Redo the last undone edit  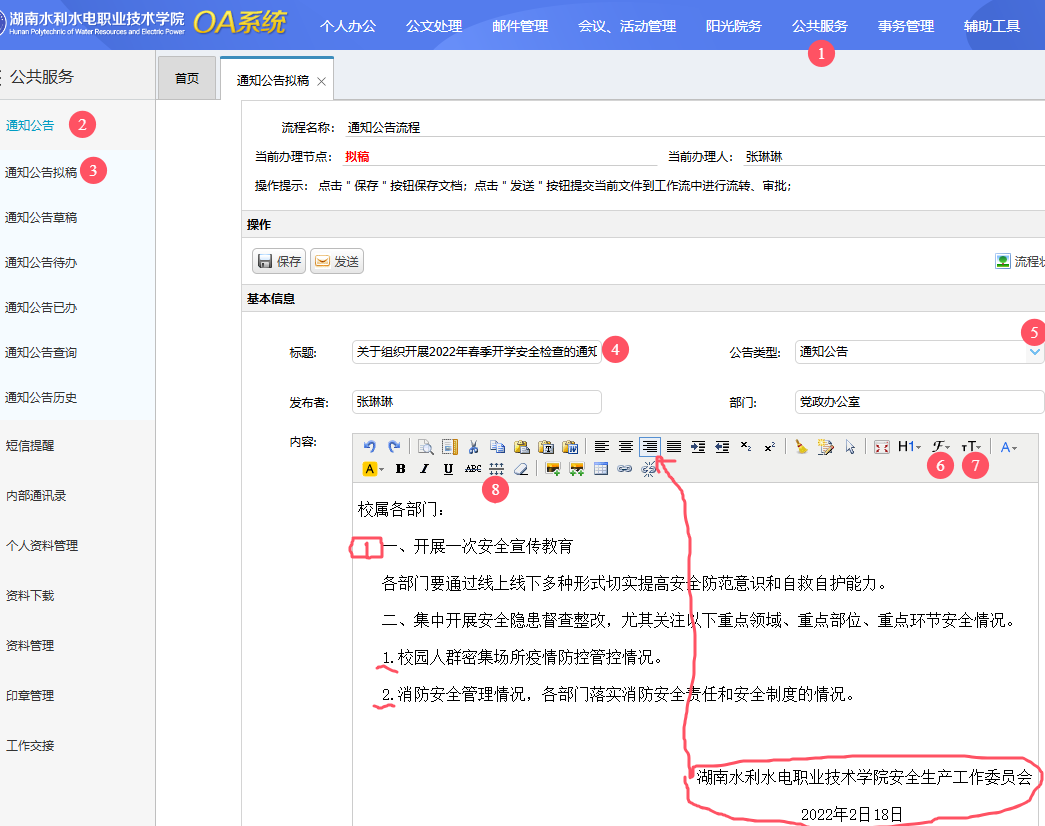click(394, 447)
